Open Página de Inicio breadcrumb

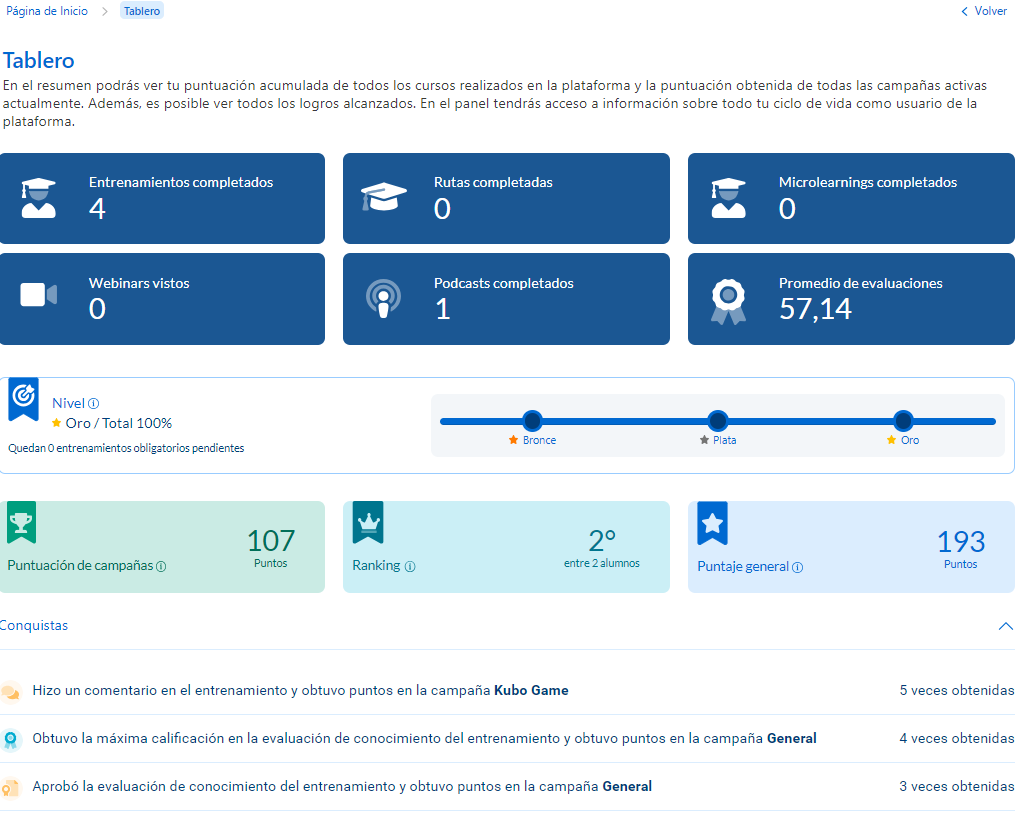47,11
